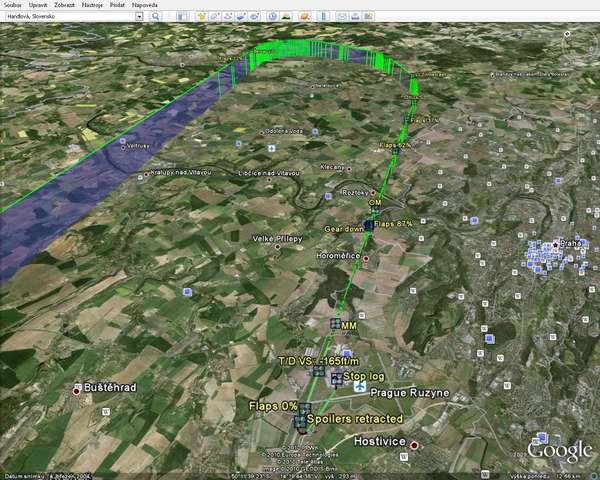Select the add placemark pin tool
This screenshot has height=480, width=600.
(x=201, y=18)
